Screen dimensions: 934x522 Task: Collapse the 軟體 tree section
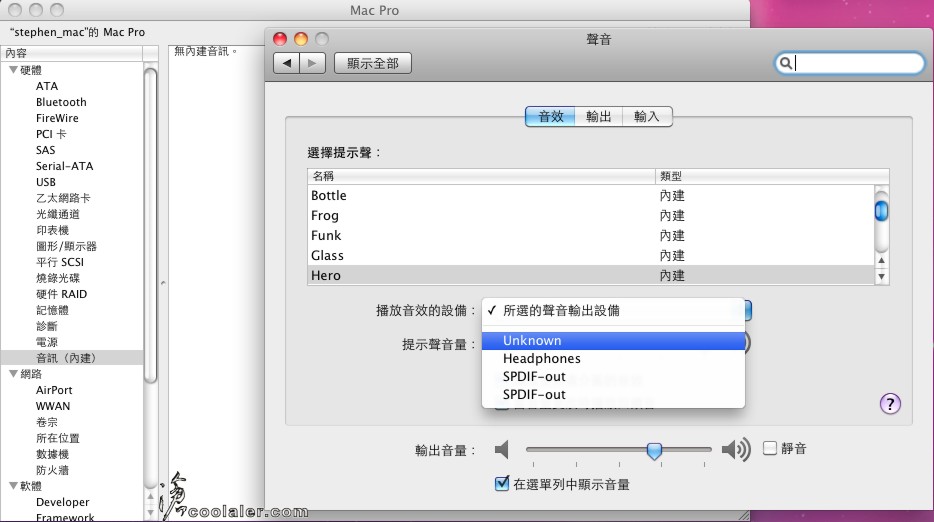pos(13,486)
